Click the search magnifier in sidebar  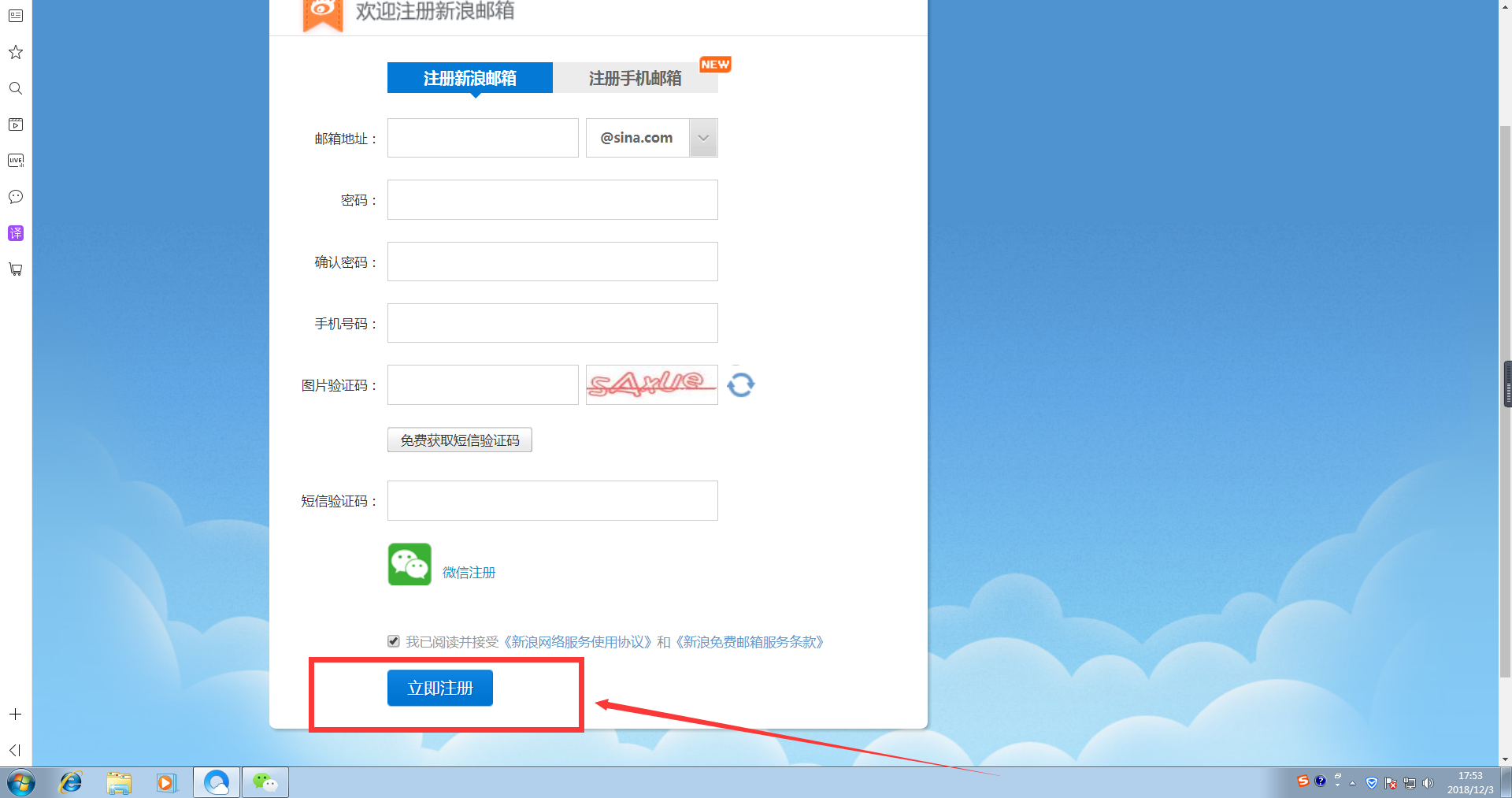[x=16, y=88]
